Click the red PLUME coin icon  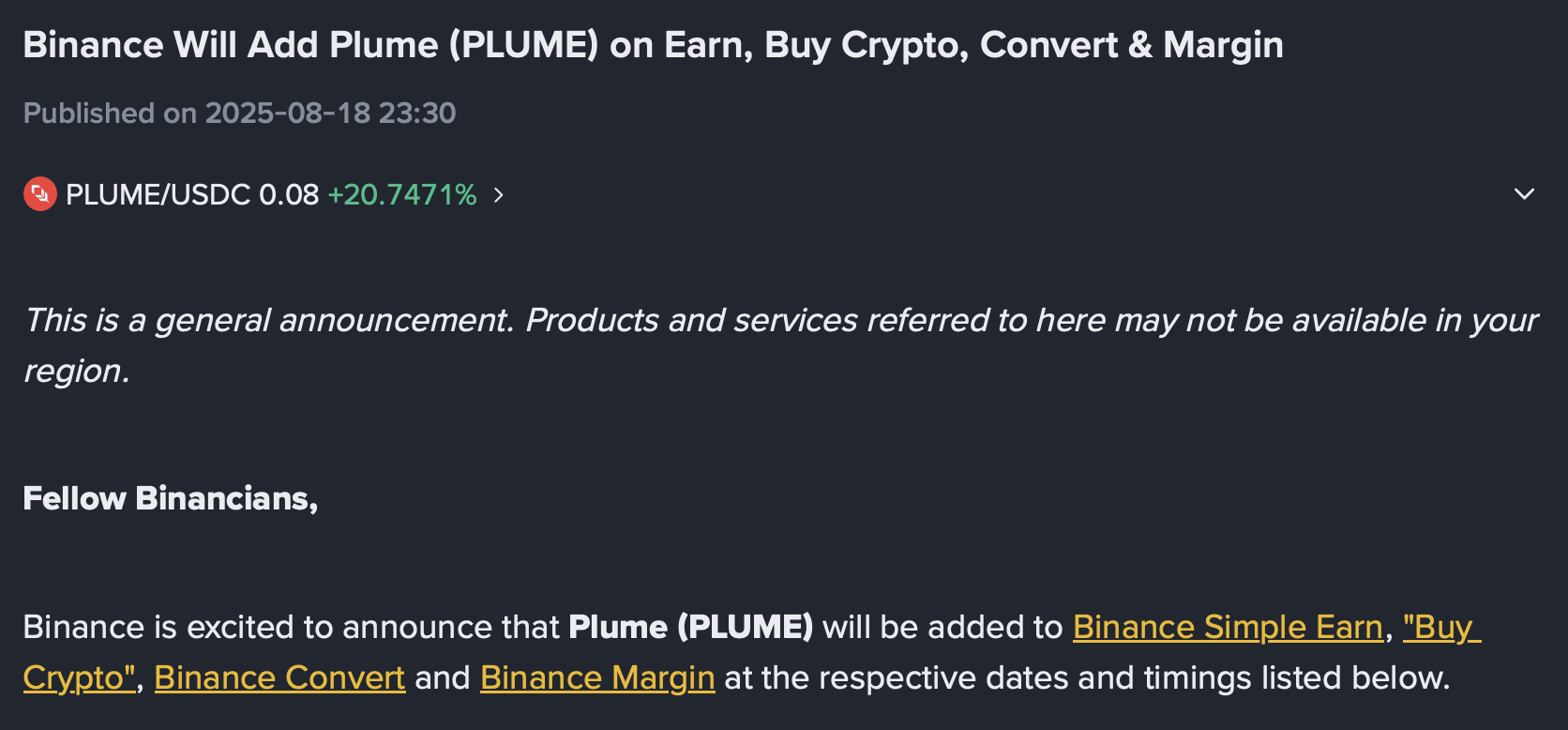click(x=39, y=194)
